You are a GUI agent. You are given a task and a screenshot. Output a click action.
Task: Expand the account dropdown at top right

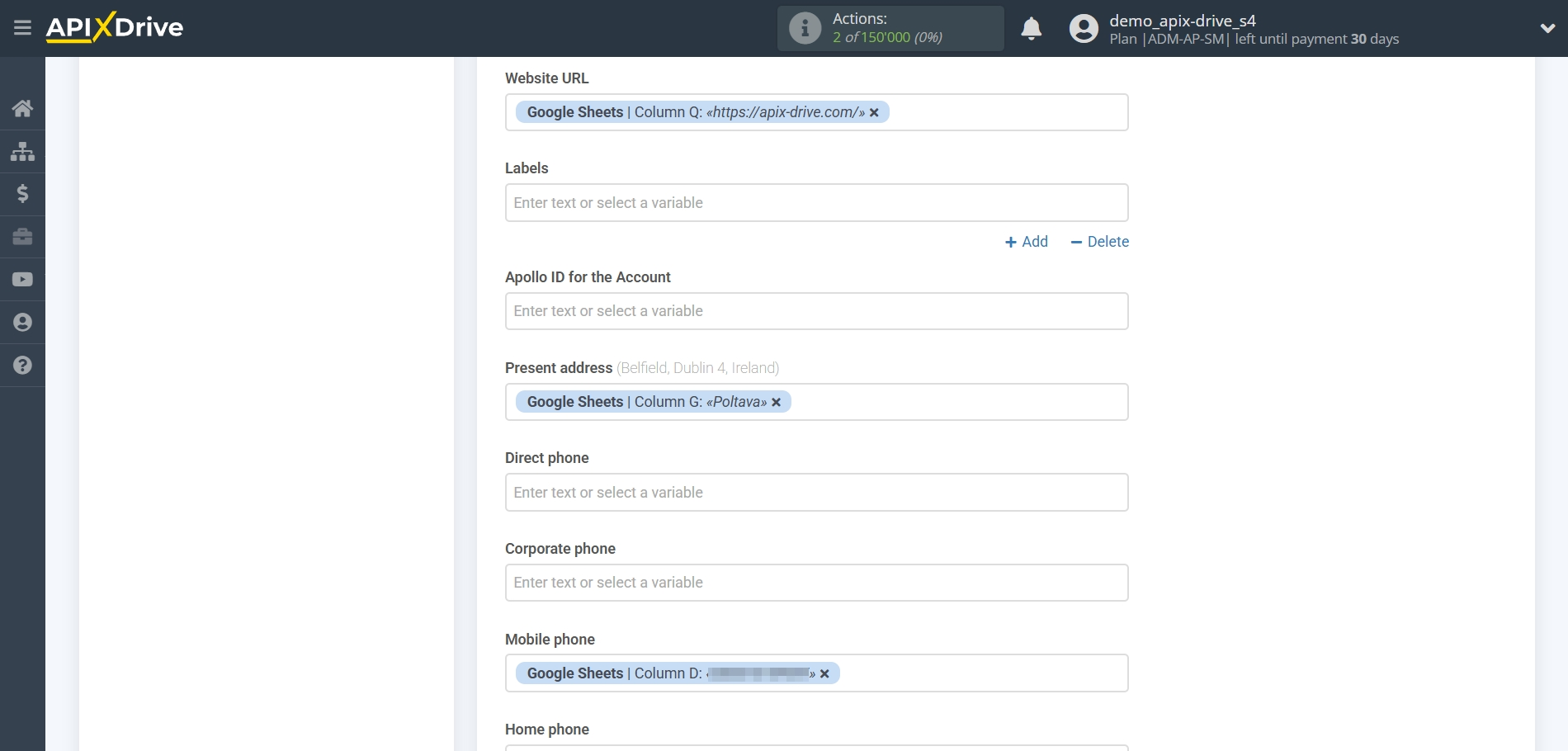click(x=1547, y=27)
